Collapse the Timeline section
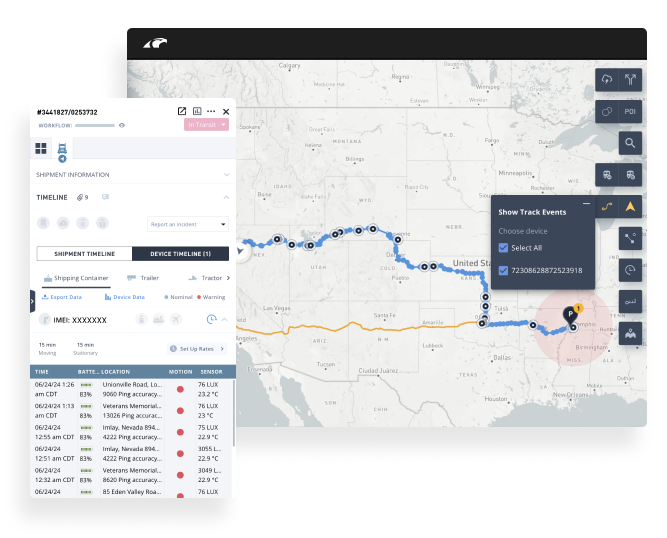 [x=226, y=197]
